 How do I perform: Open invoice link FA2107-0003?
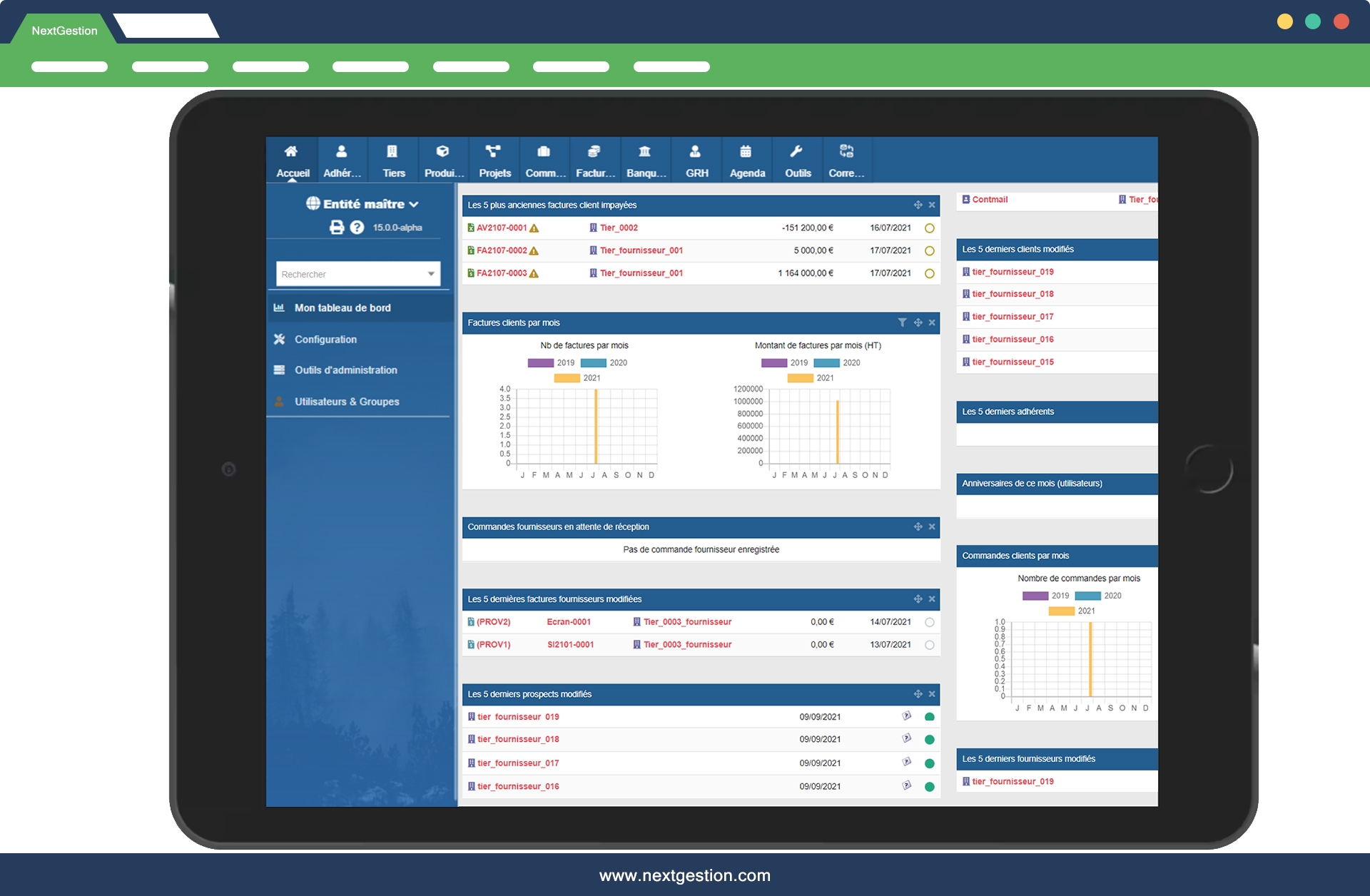coord(502,273)
